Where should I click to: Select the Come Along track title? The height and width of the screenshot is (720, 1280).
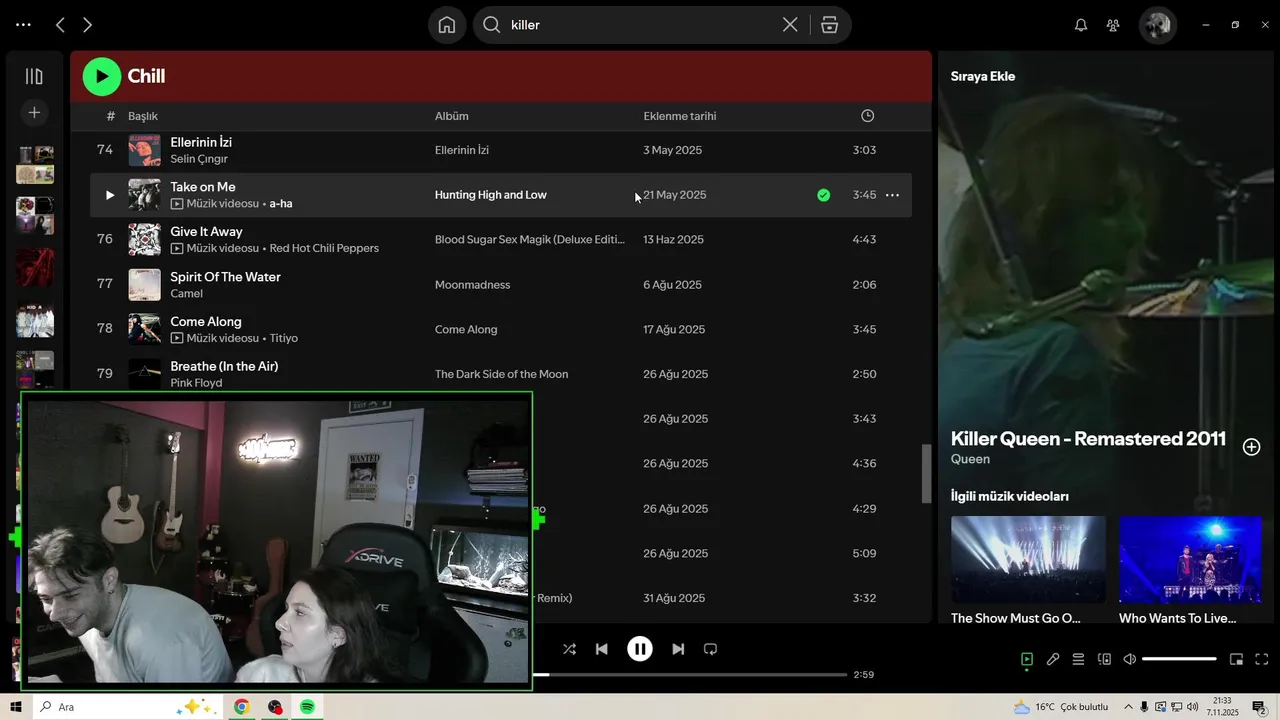[x=206, y=322]
